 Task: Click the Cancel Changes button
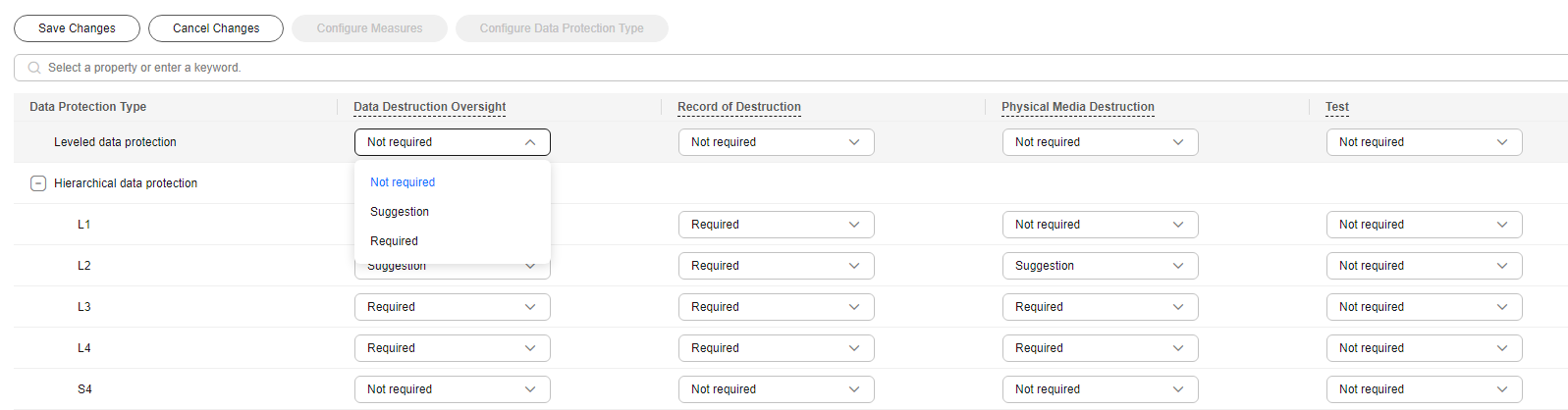pyautogui.click(x=216, y=28)
